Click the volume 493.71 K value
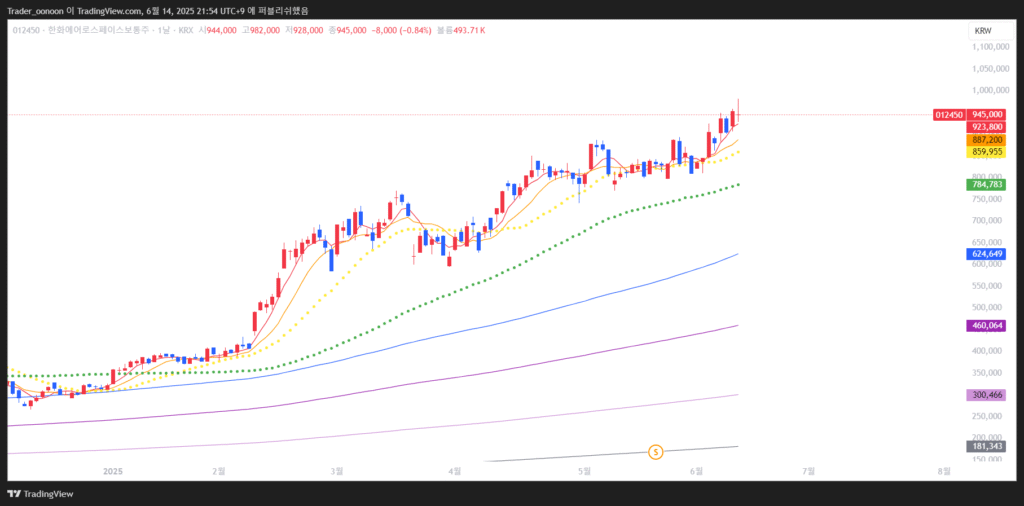This screenshot has width=1024, height=506. 469,31
